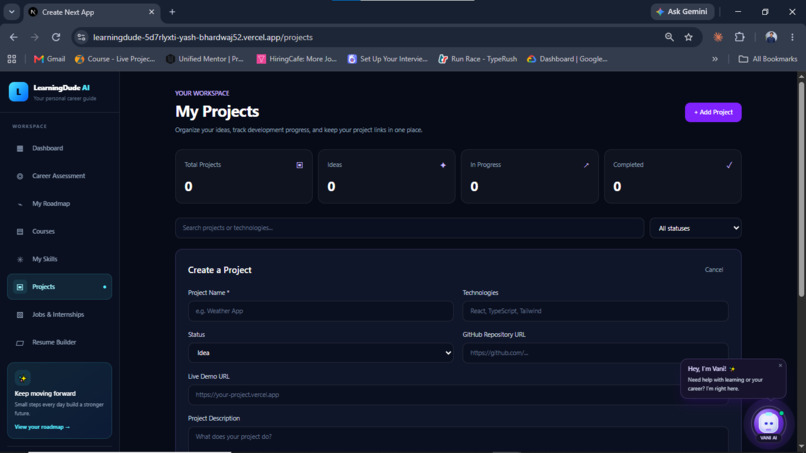Screen dimensions: 806x453
Task: Expand hidden bookmarks with the chevron
Action: click(x=715, y=59)
